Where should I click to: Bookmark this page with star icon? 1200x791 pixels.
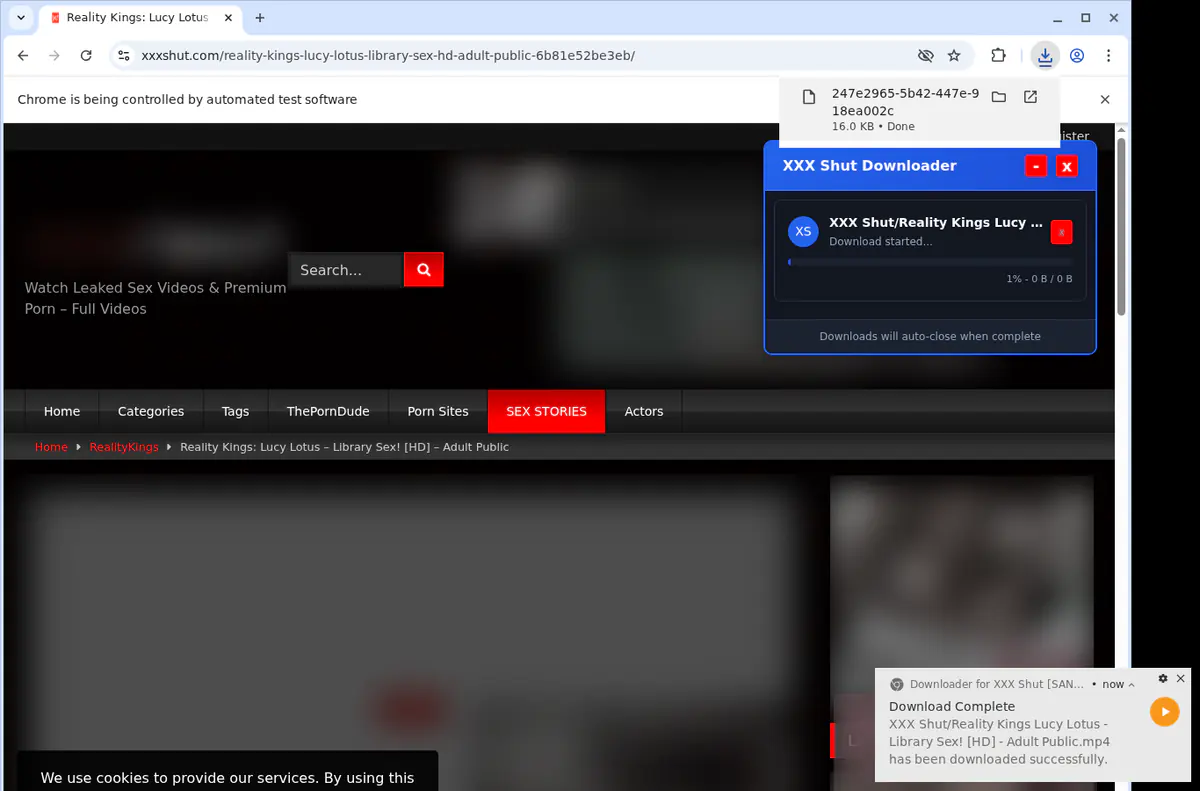(954, 56)
